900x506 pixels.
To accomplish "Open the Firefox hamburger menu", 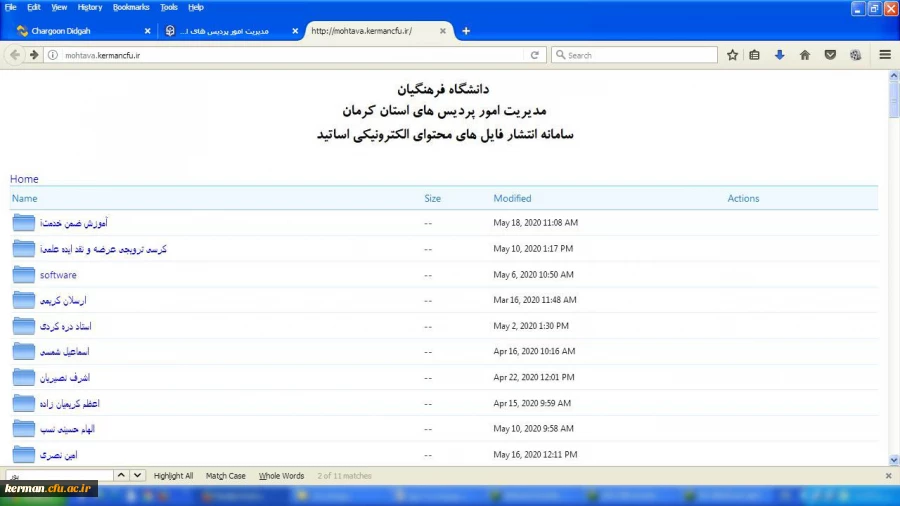I will [885, 55].
